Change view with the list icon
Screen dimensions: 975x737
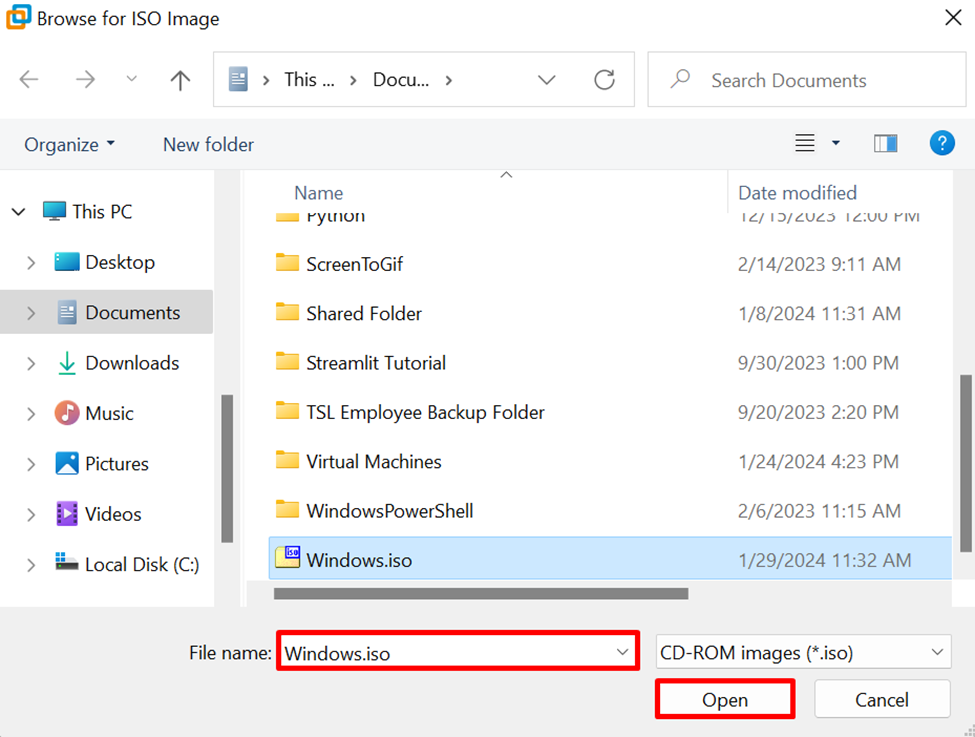pos(805,144)
